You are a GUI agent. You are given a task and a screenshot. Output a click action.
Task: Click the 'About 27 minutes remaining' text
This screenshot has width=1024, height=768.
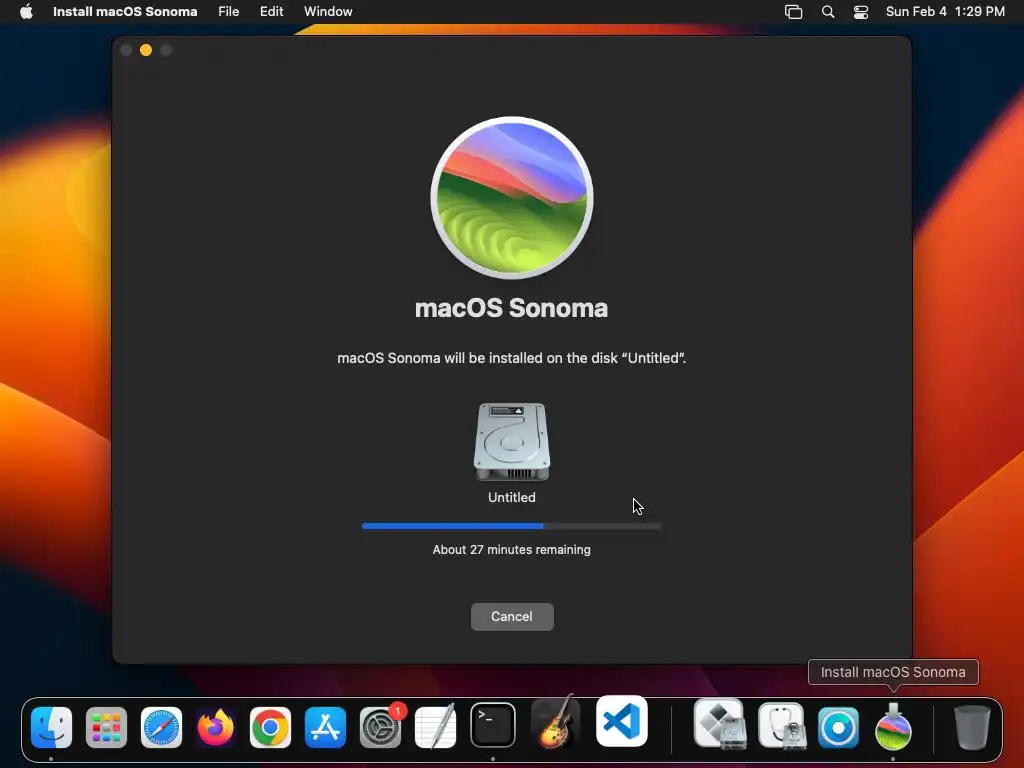point(511,550)
